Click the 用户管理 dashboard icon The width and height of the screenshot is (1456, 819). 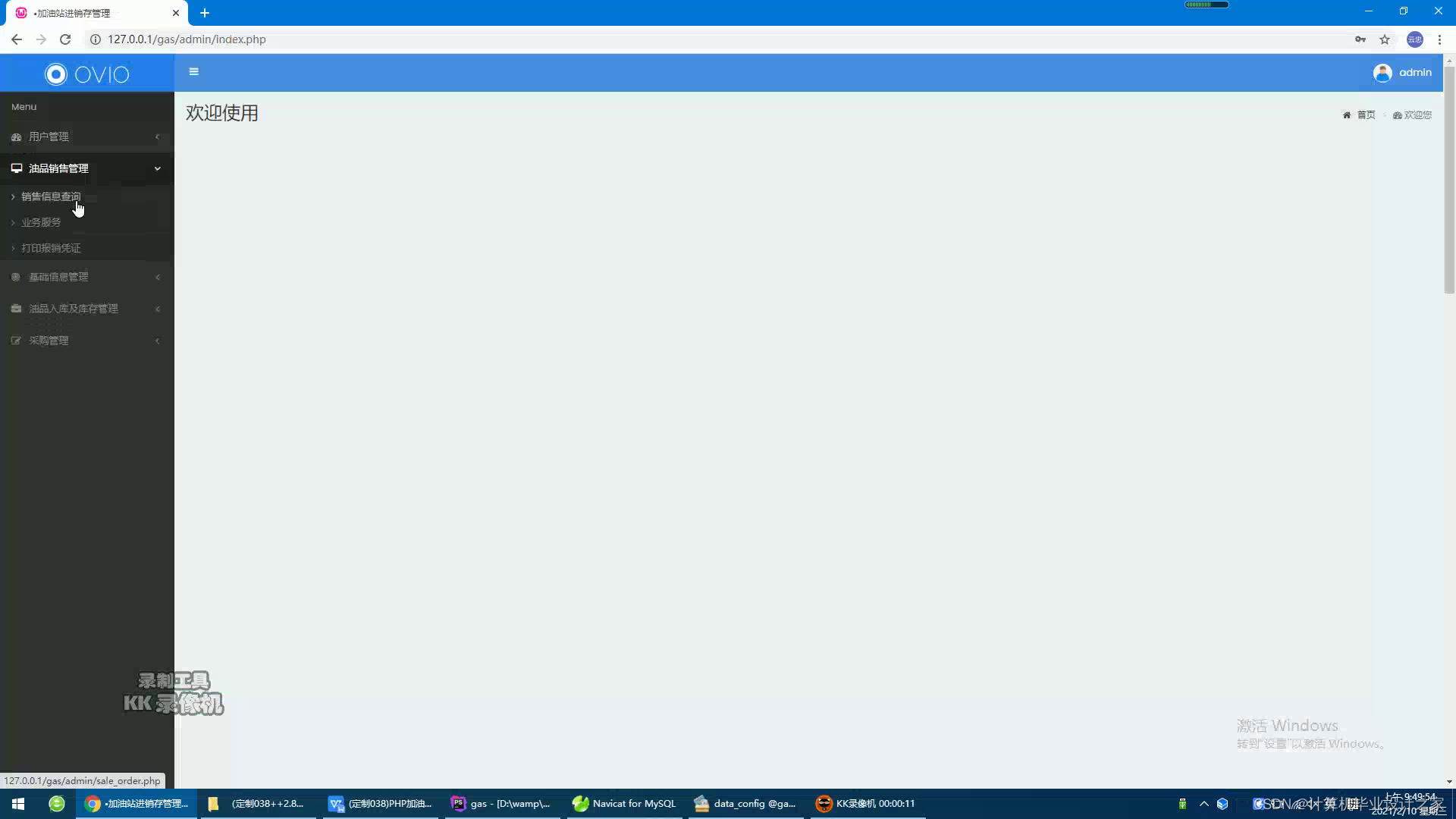(x=16, y=137)
